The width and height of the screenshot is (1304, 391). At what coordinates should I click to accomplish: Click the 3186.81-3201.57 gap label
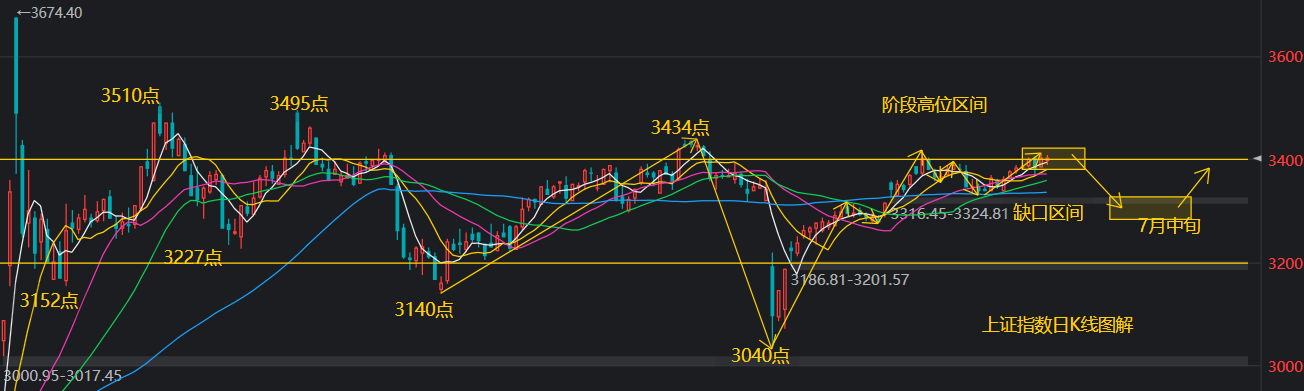coord(849,280)
